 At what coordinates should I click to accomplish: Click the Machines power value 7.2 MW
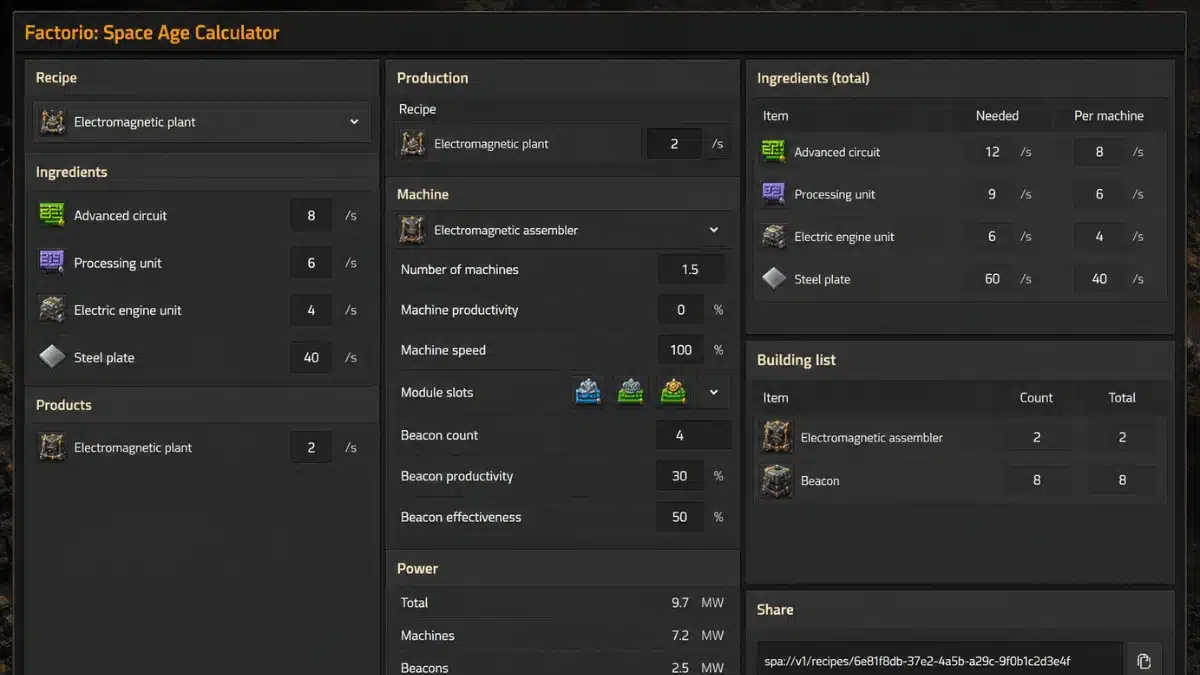coord(698,636)
